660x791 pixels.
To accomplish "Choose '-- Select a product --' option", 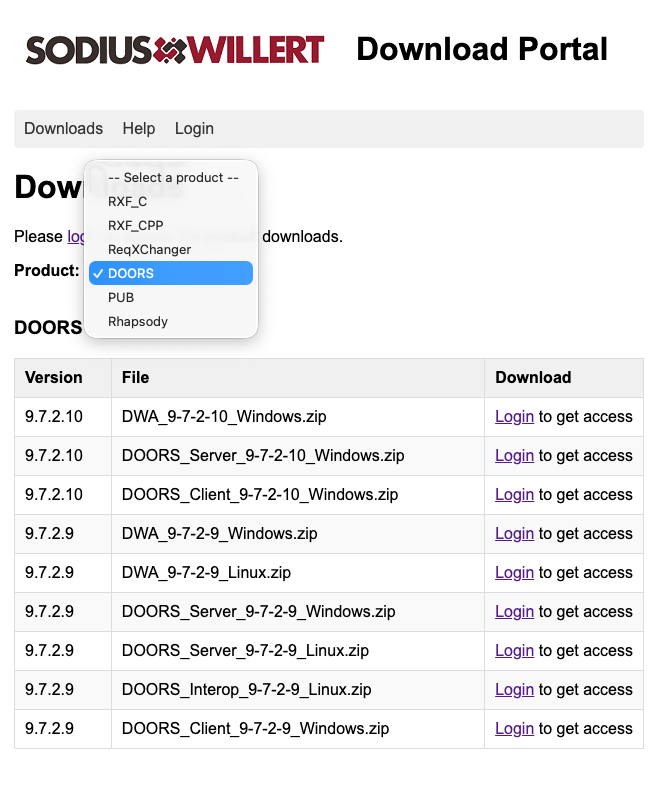I will tap(171, 178).
